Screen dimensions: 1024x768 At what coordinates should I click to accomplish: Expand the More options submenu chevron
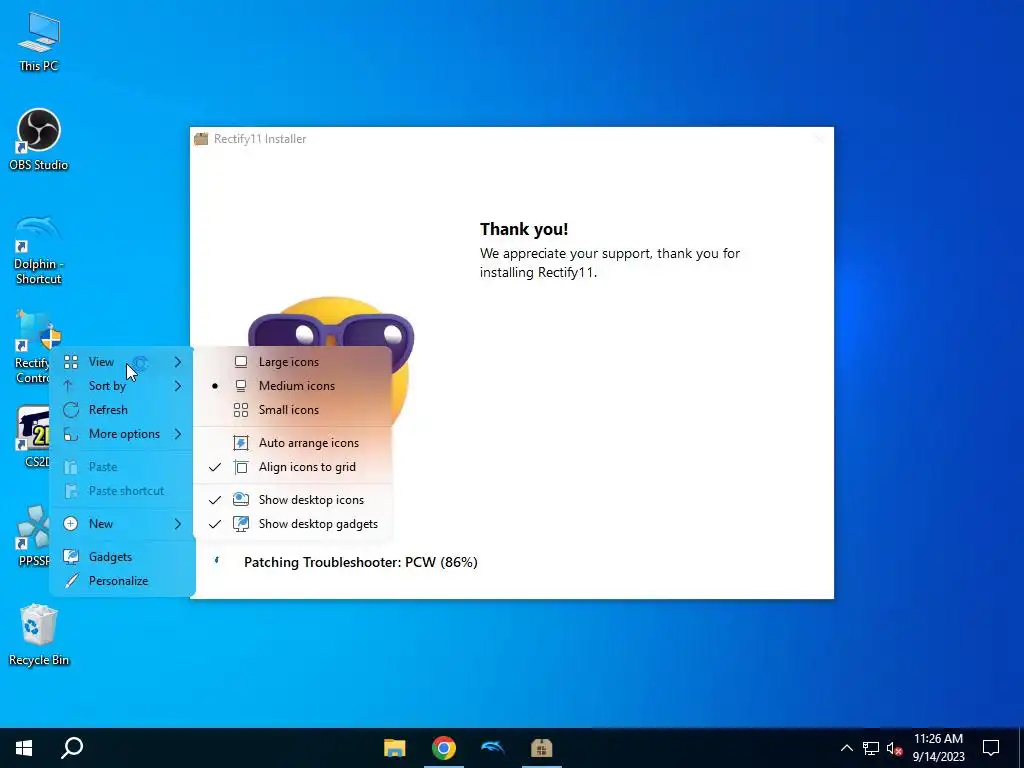tap(178, 434)
